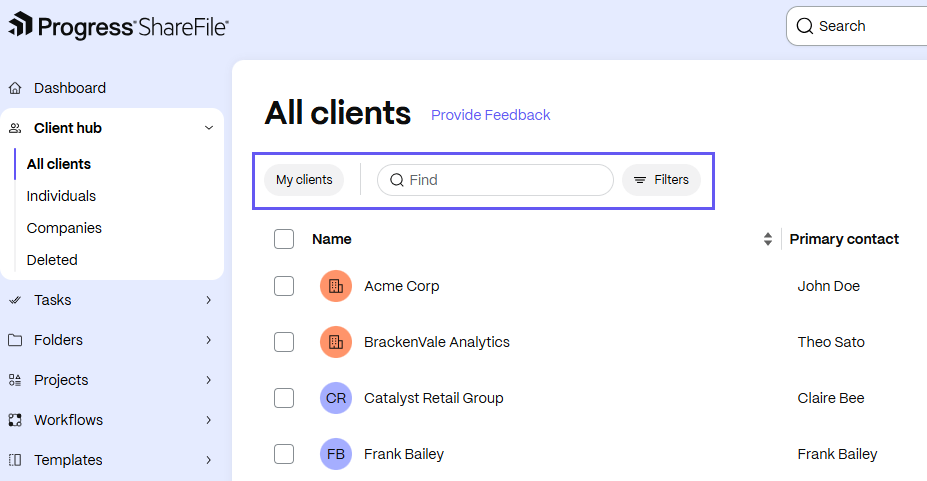Expand the Templates menu chevron
The width and height of the screenshot is (927, 481).
209,460
